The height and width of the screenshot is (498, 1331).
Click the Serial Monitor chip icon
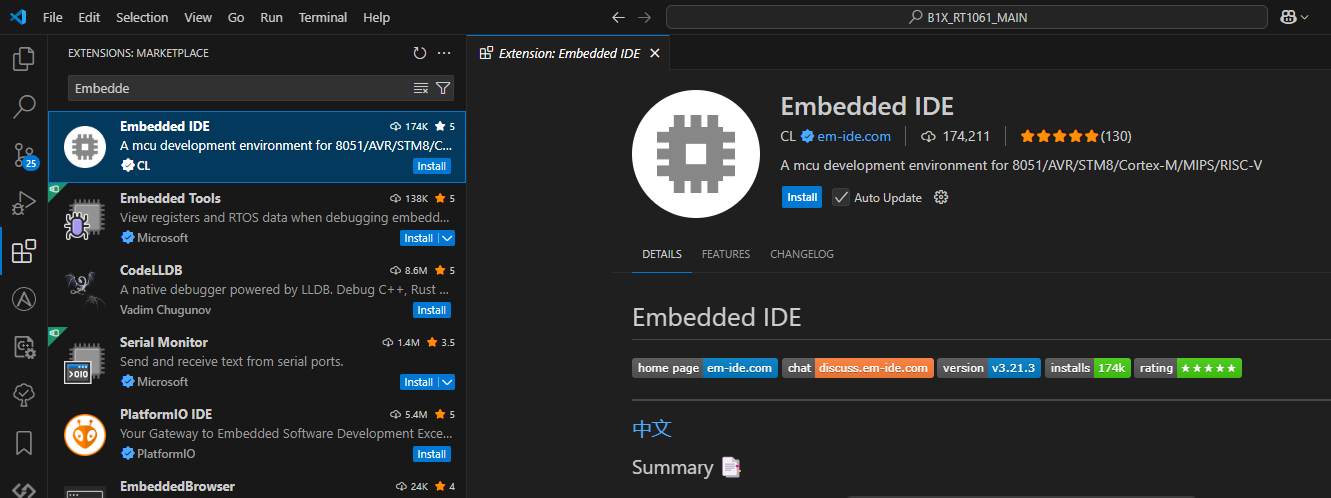(85, 363)
